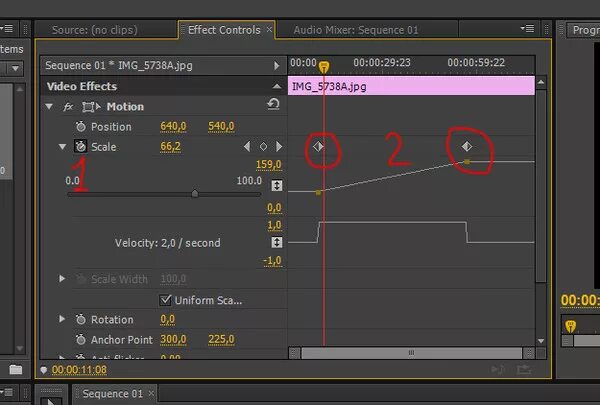The width and height of the screenshot is (600, 405).
Task: Select the Motion transform icon
Action: point(91,107)
